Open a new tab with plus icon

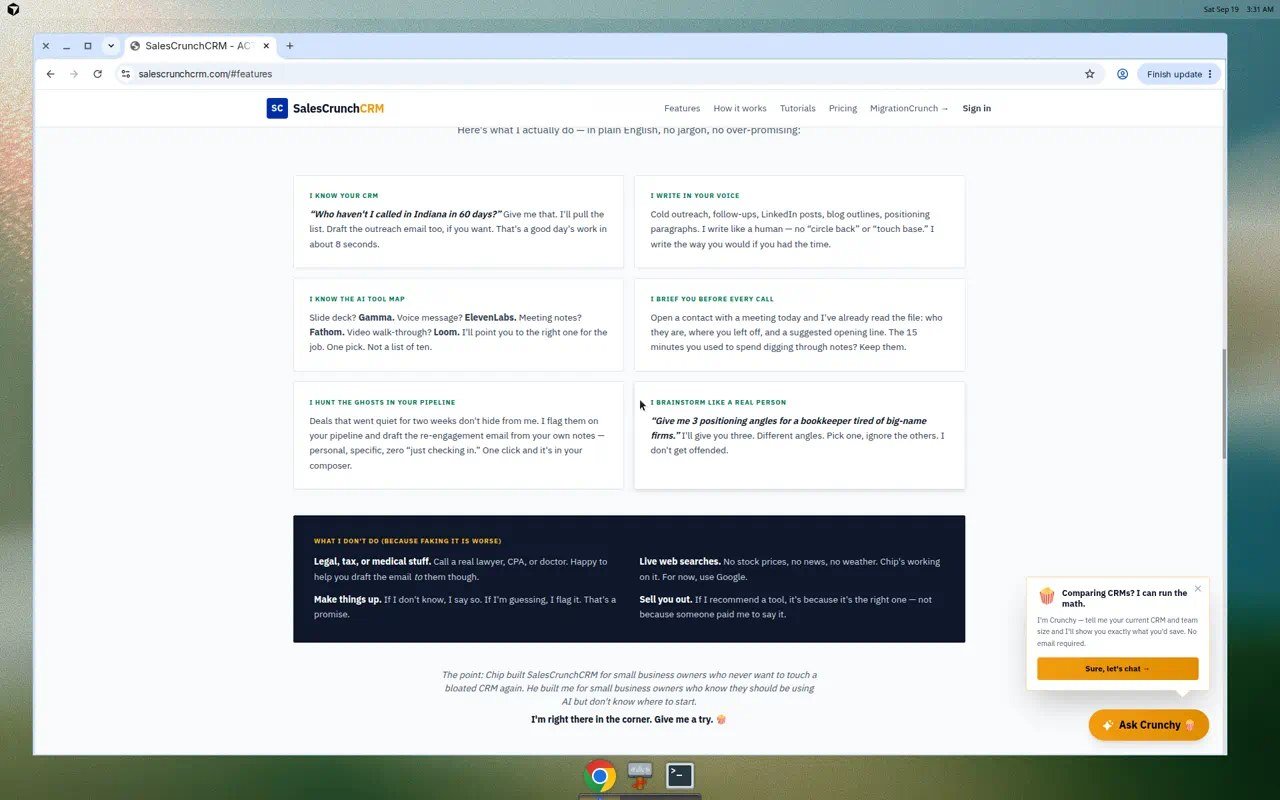(x=290, y=46)
